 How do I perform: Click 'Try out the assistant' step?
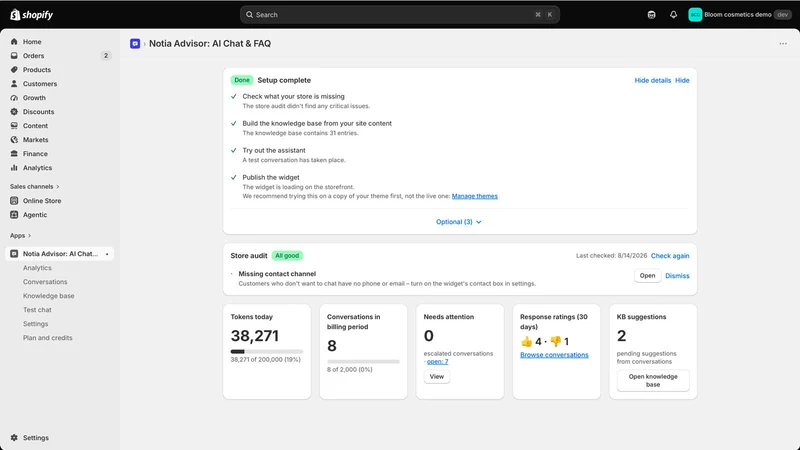pyautogui.click(x=274, y=151)
